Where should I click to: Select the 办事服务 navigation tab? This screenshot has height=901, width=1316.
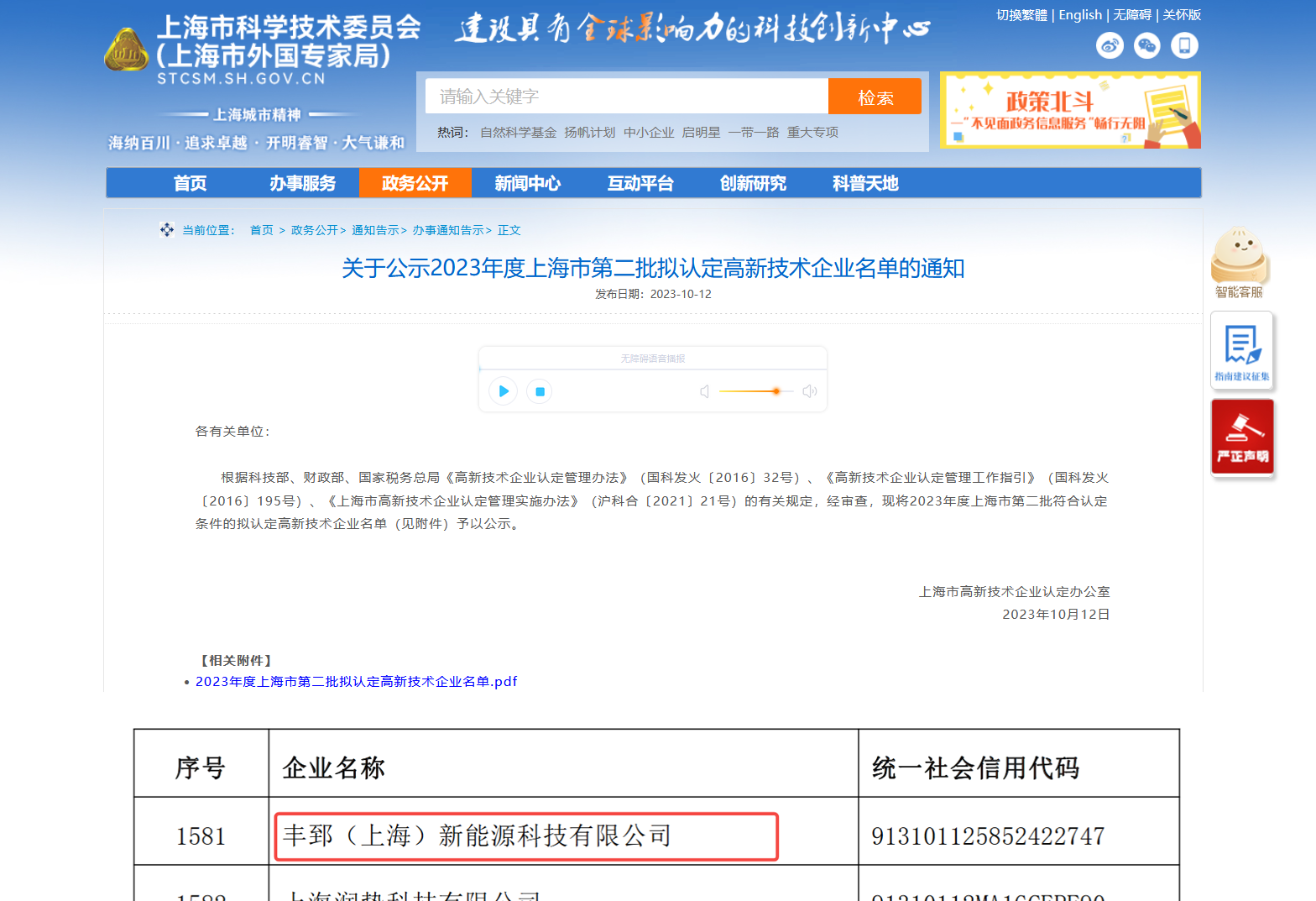(x=302, y=183)
